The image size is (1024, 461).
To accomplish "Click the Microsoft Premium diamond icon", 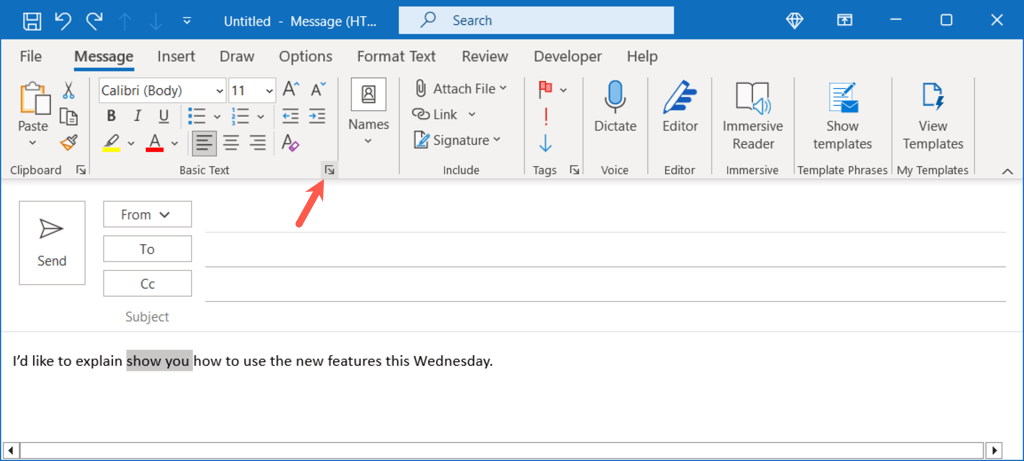I will pyautogui.click(x=795, y=21).
